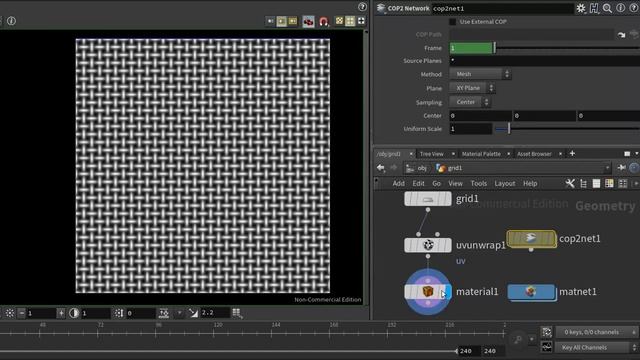Click the tree list mode icon in network toolbar
The width and height of the screenshot is (640, 360).
[x=583, y=184]
